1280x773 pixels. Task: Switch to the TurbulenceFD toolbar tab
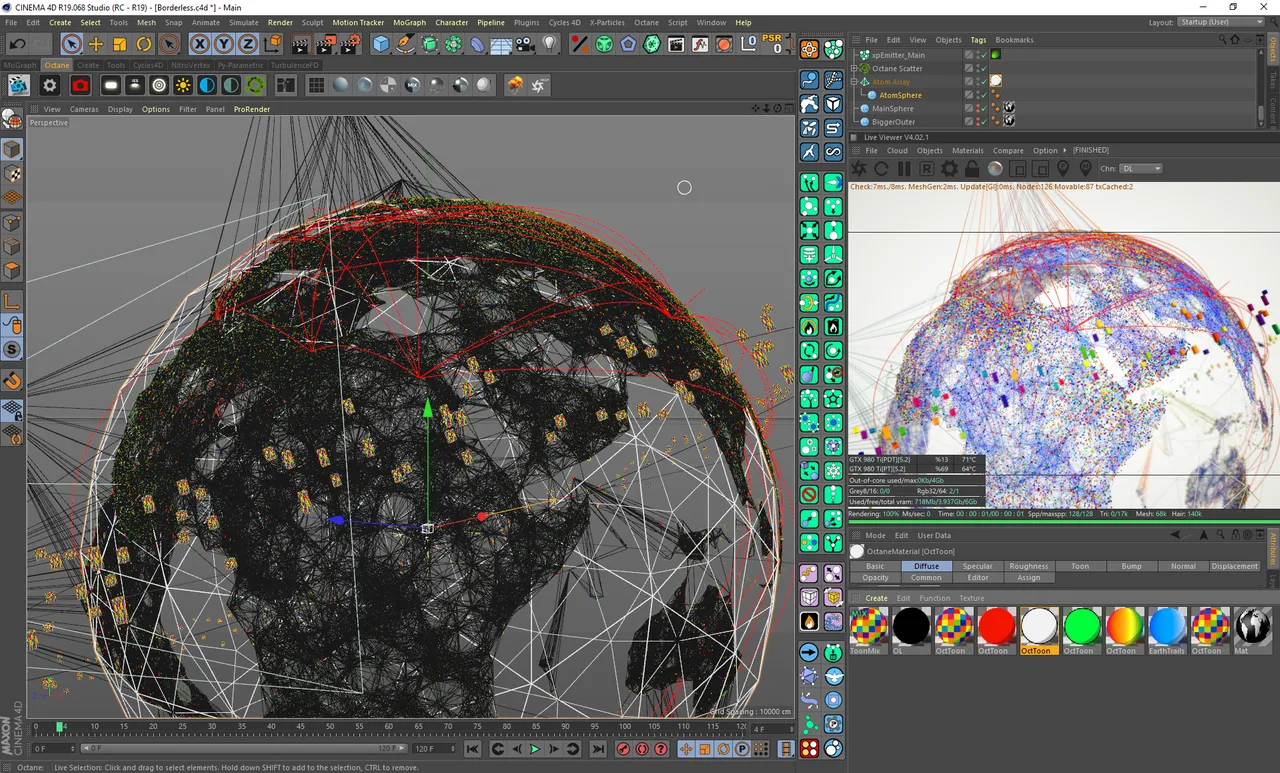pos(294,65)
